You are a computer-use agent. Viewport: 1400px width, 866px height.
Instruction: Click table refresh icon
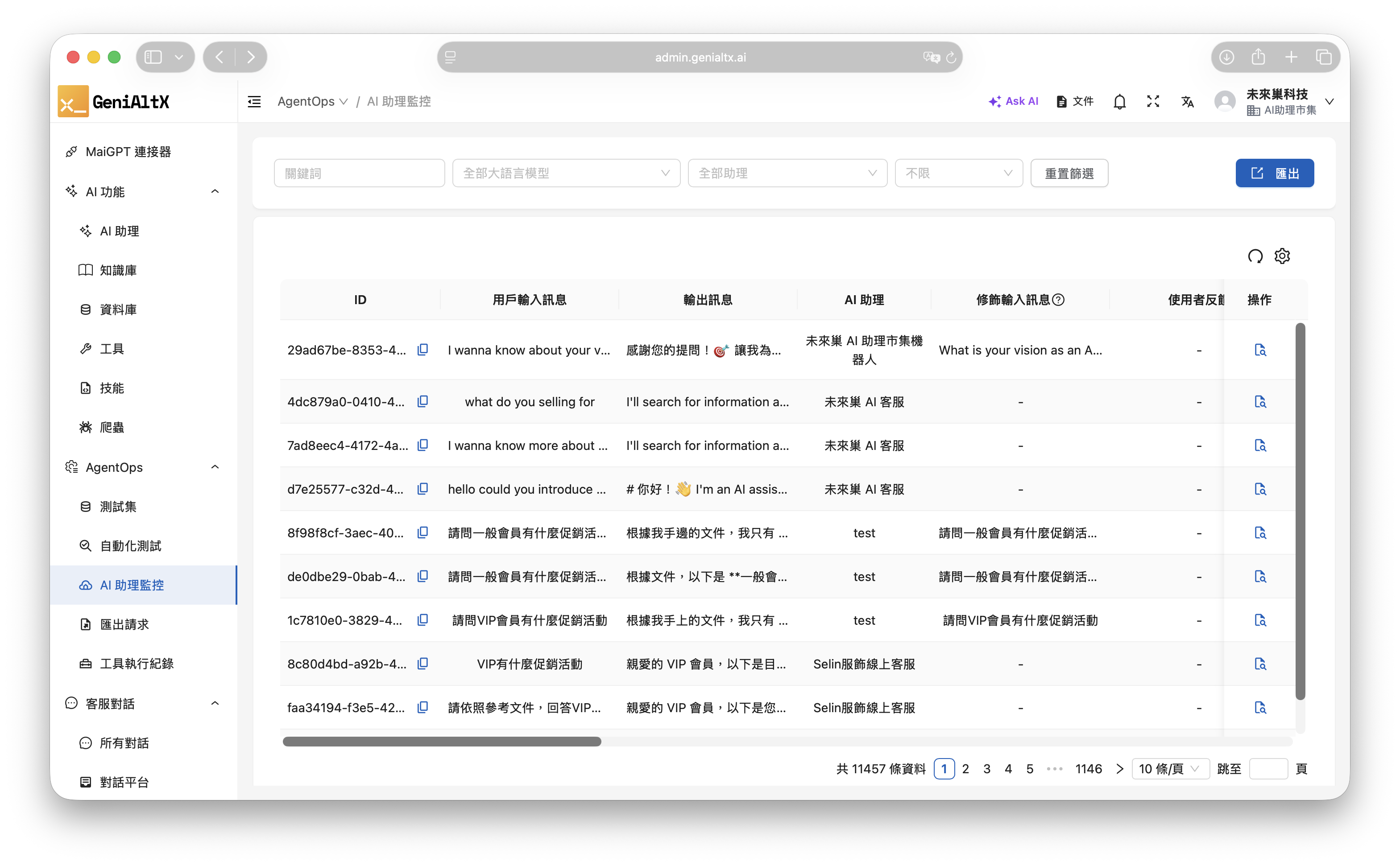(1255, 256)
